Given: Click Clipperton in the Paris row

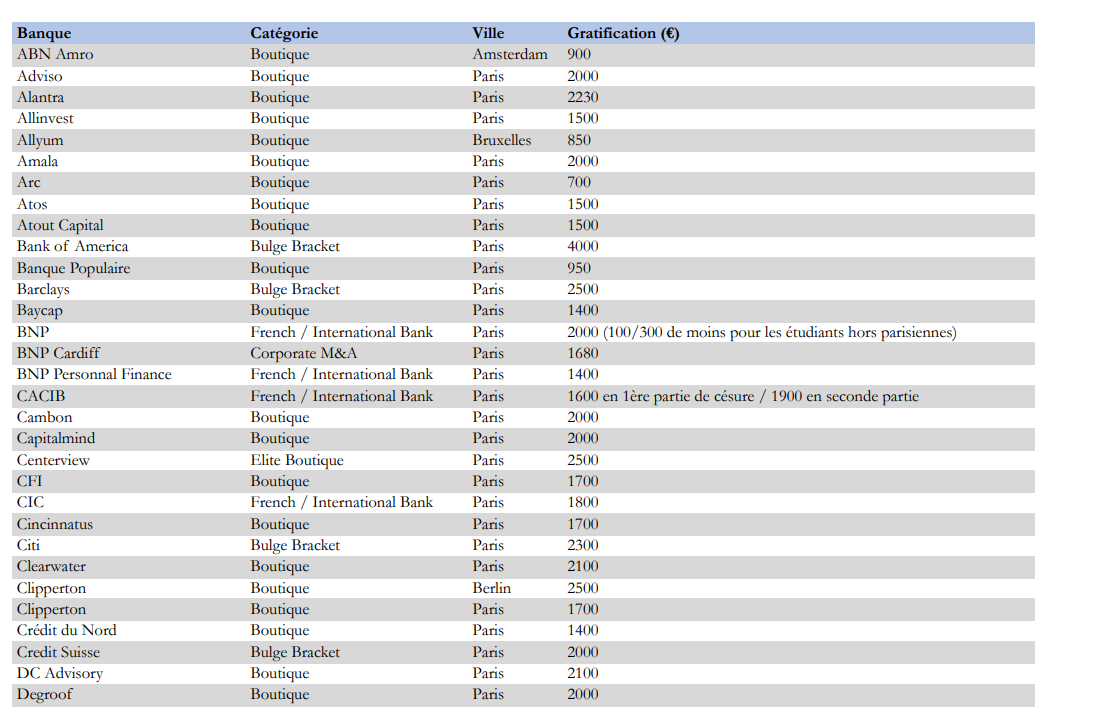Looking at the screenshot, I should (52, 609).
